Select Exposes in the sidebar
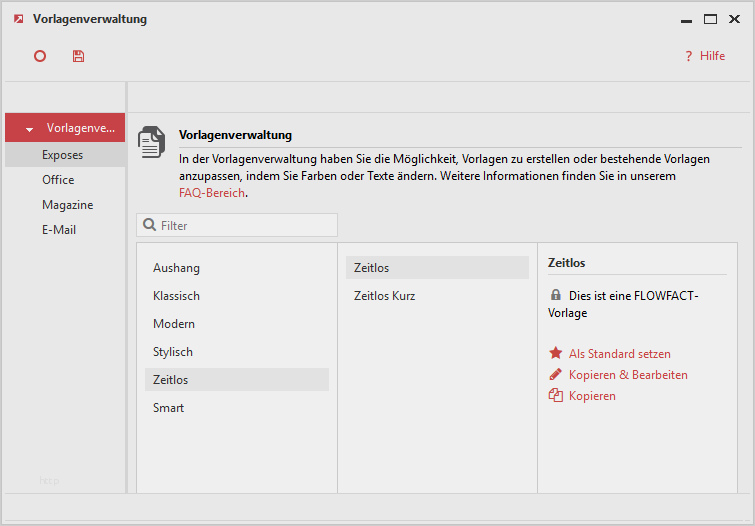 click(62, 155)
